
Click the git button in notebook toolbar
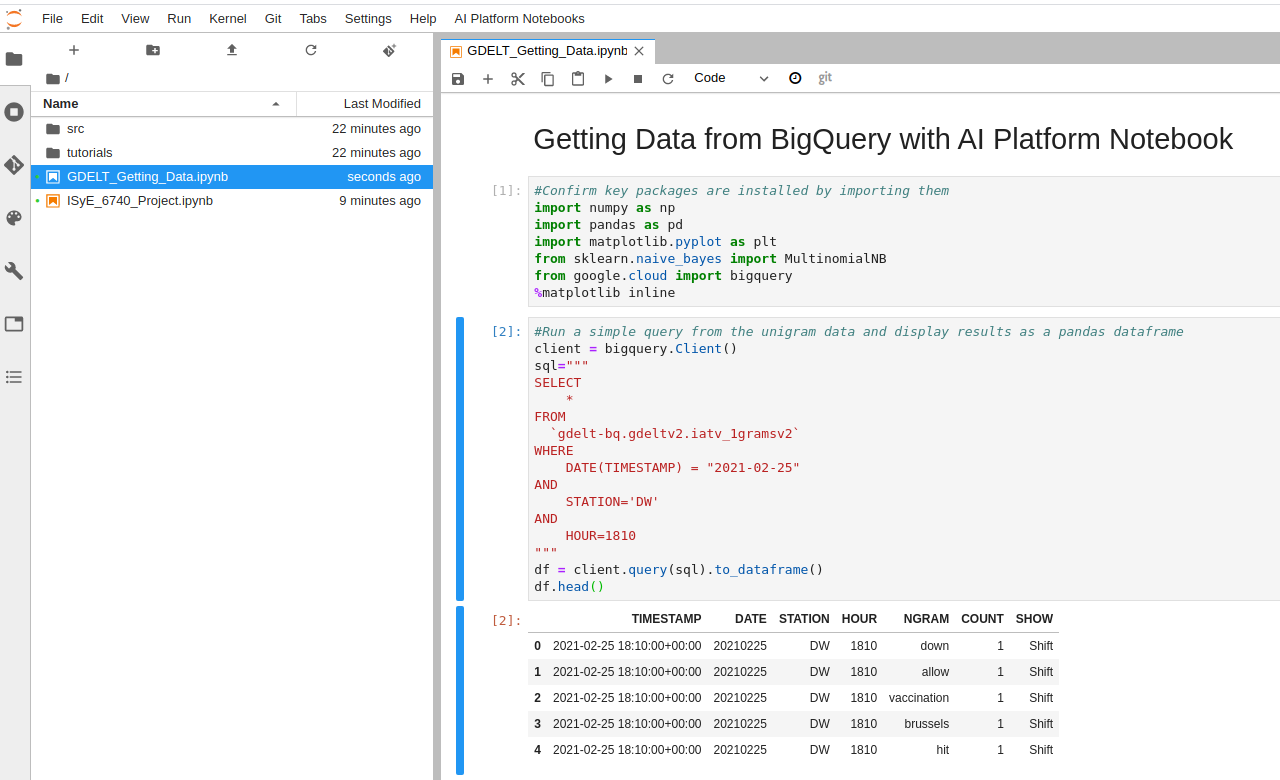click(825, 78)
